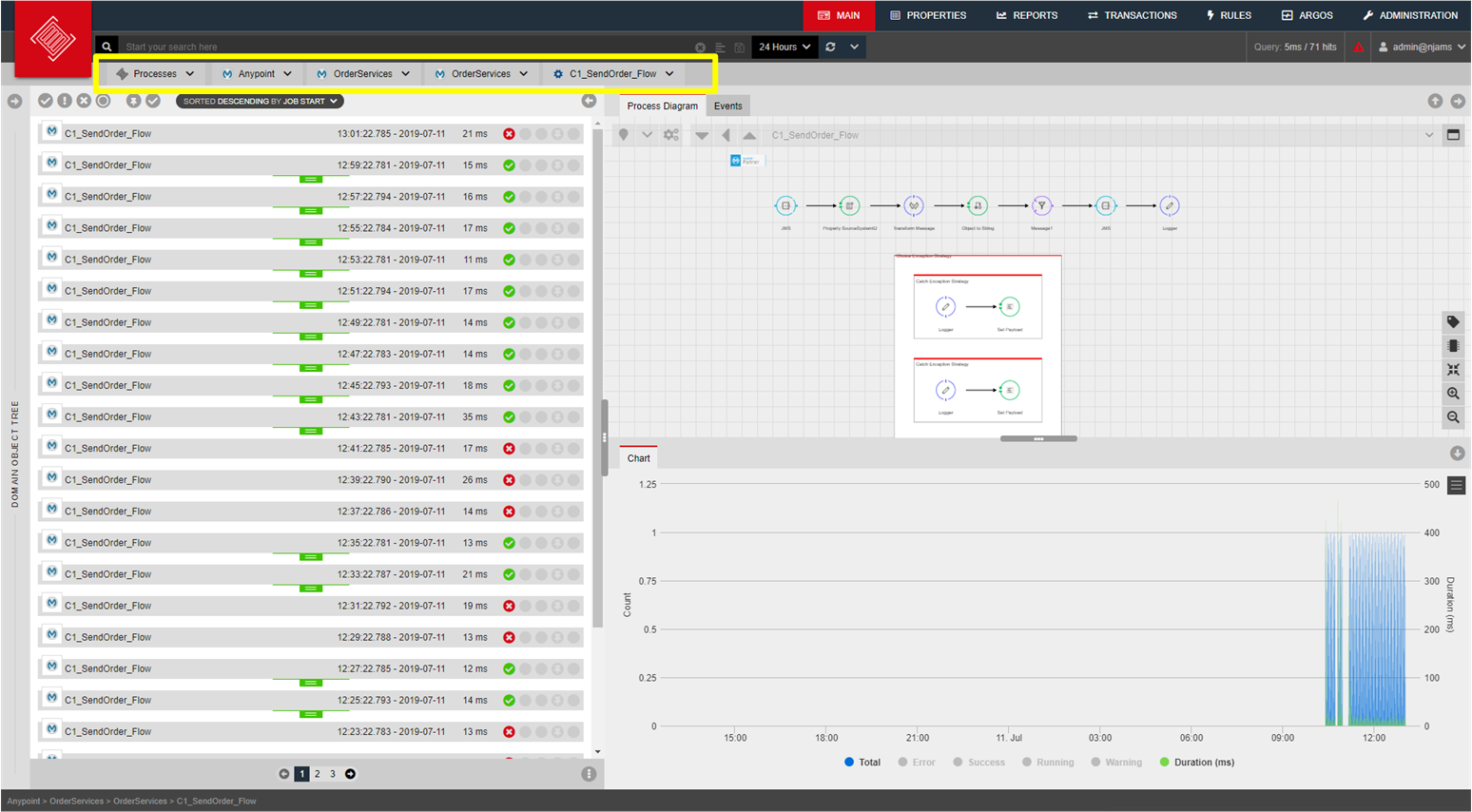Viewport: 1472px width, 812px height.
Task: Click the gears icon in diagram toolbar
Action: (671, 135)
